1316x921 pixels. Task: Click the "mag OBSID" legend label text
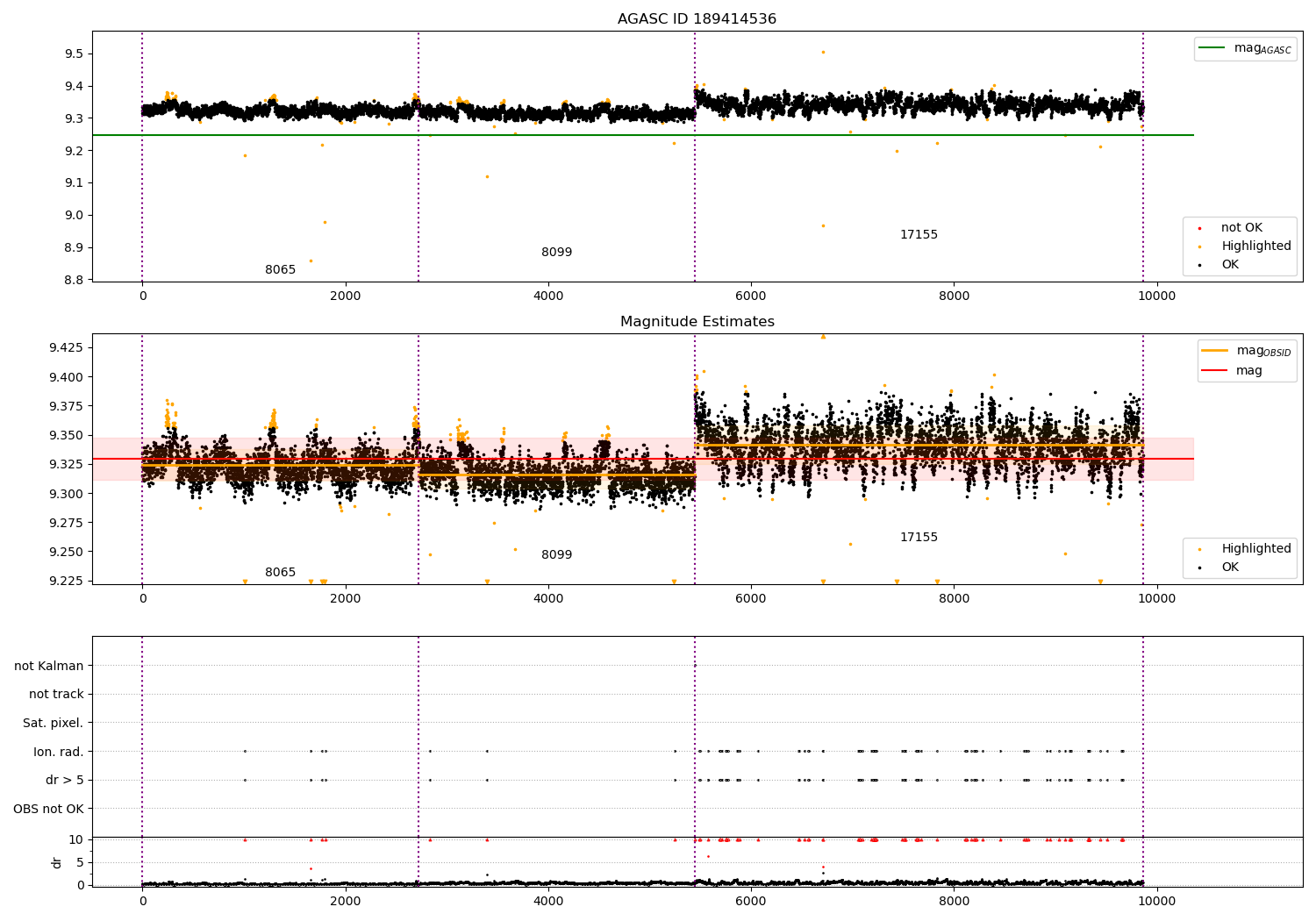click(x=1264, y=352)
